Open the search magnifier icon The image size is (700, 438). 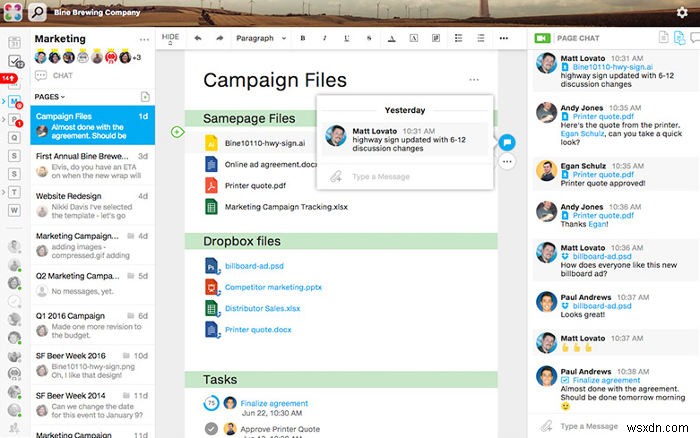tap(38, 13)
